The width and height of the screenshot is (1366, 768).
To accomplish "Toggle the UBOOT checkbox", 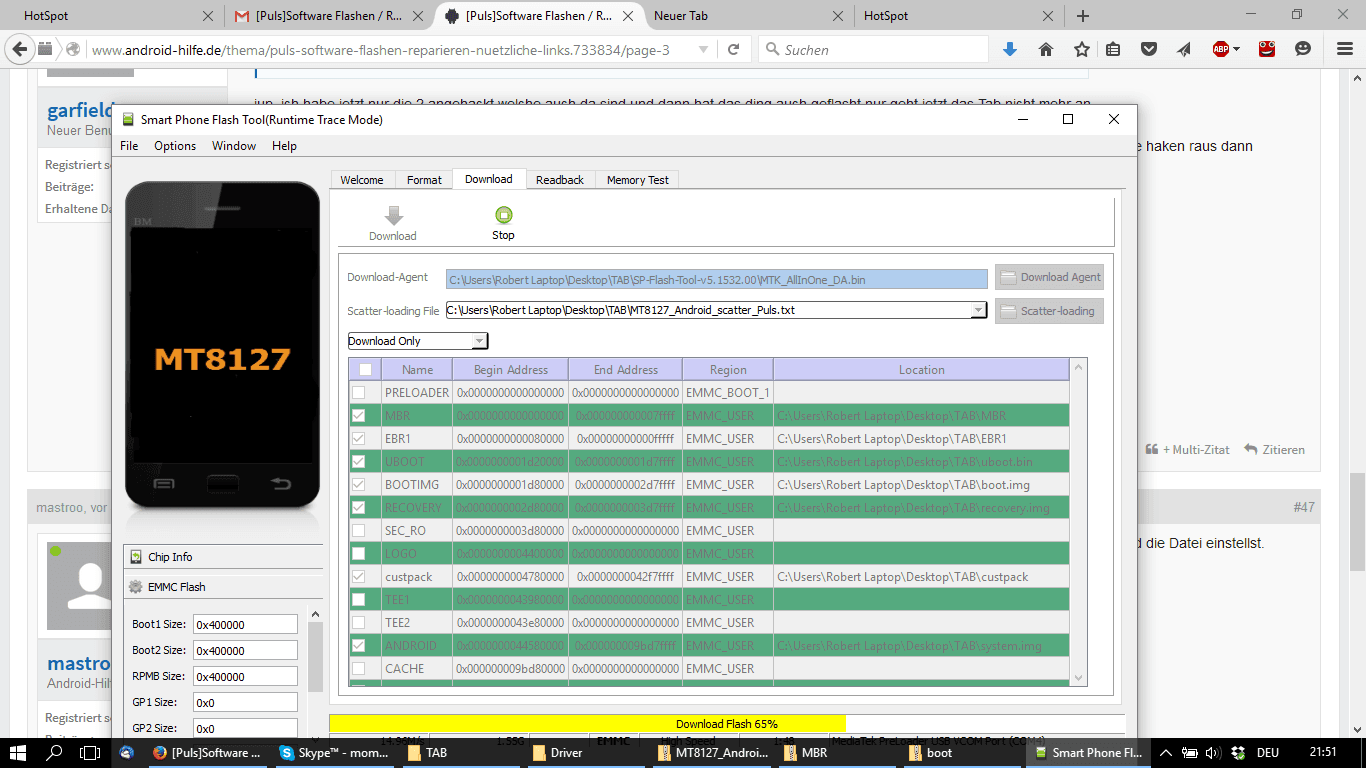I will coord(358,462).
